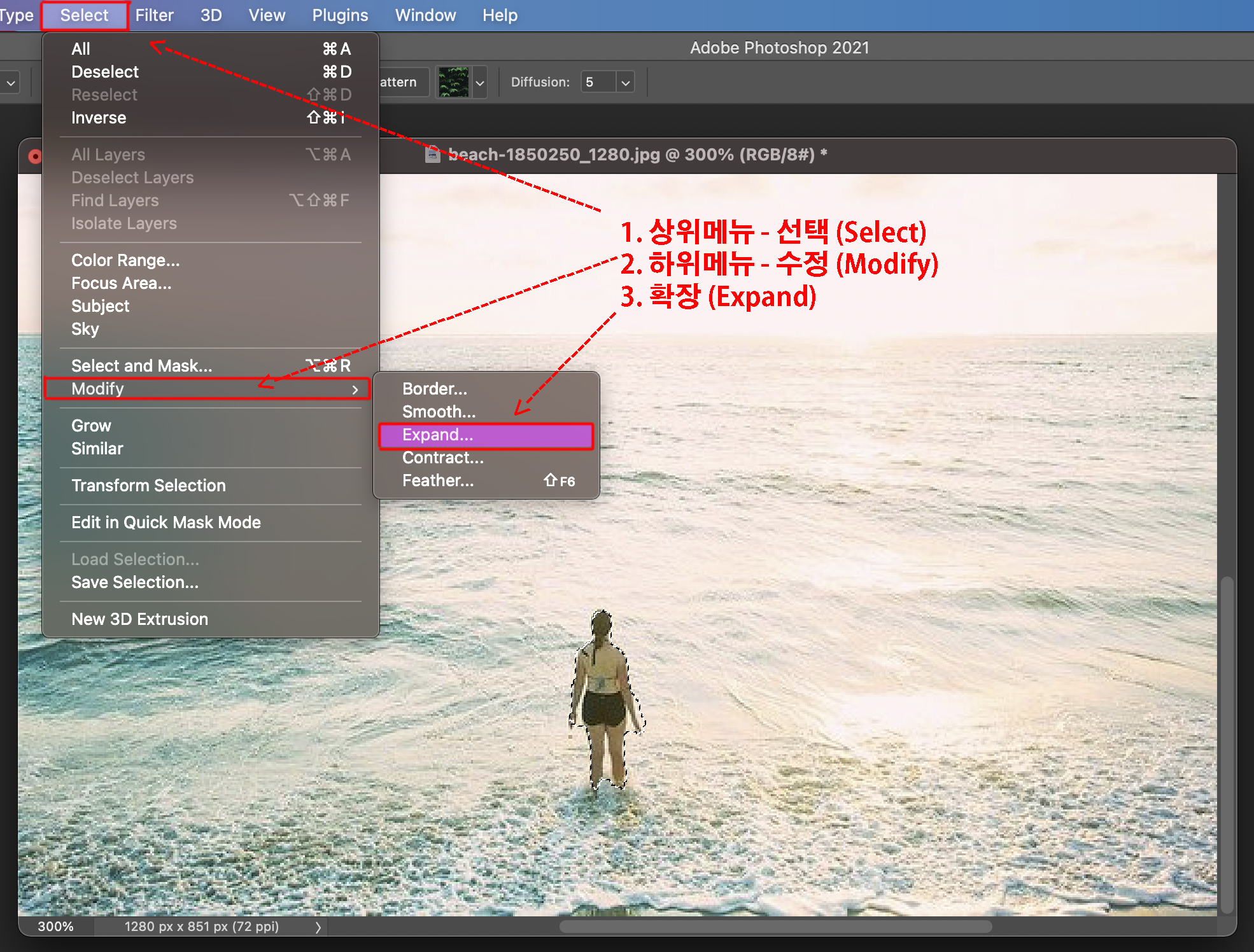Click the pattern thumbnail swatch in options bar
The width and height of the screenshot is (1254, 952).
tap(454, 82)
